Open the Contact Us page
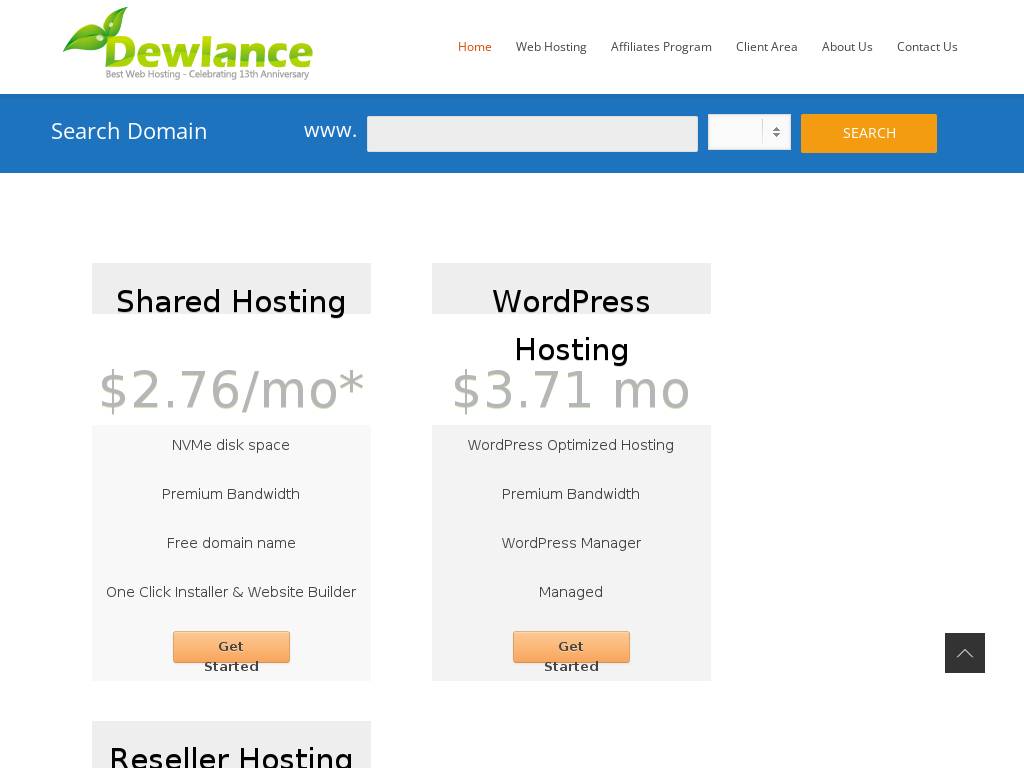This screenshot has height=768, width=1024. click(927, 47)
